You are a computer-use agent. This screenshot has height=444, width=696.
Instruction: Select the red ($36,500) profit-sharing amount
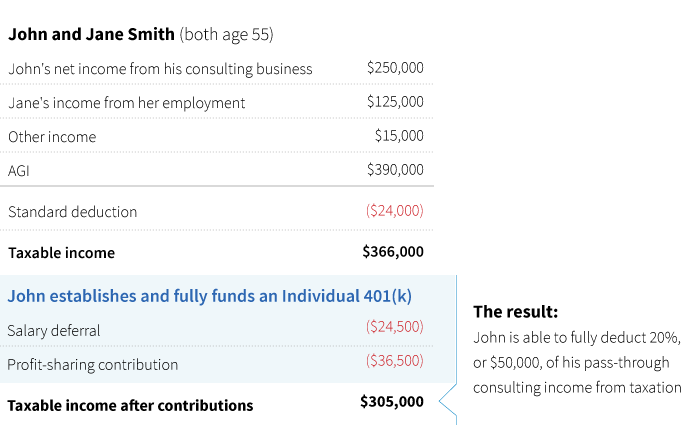(x=394, y=362)
